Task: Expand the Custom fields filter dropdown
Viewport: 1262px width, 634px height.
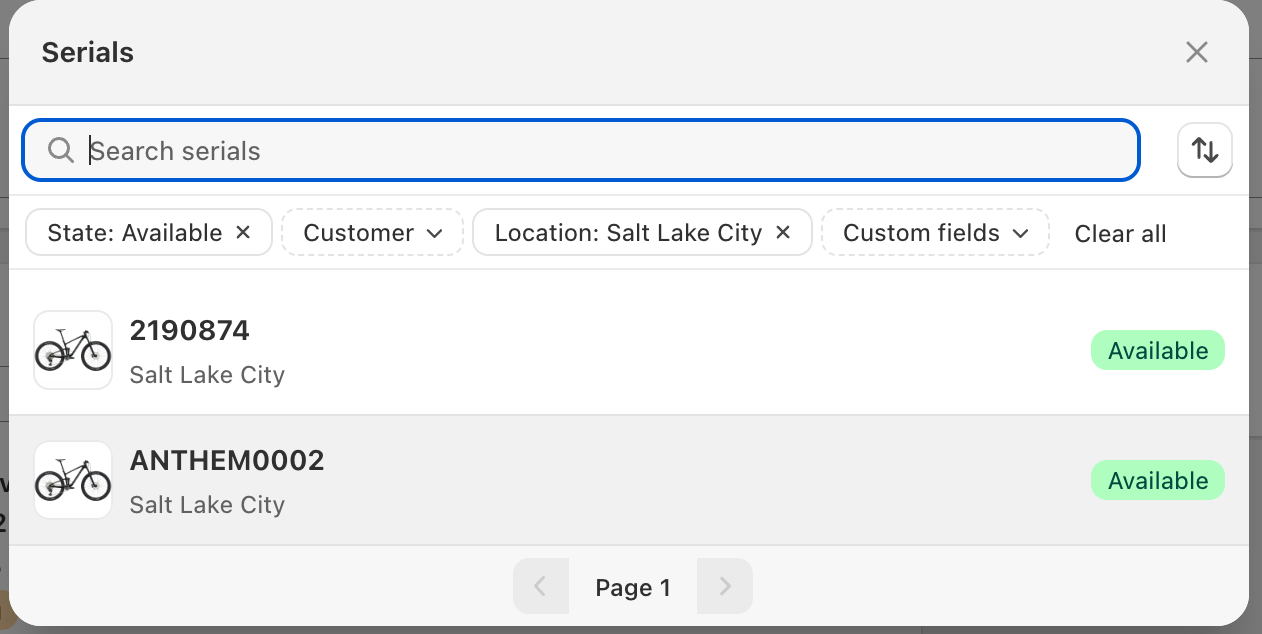Action: 935,233
